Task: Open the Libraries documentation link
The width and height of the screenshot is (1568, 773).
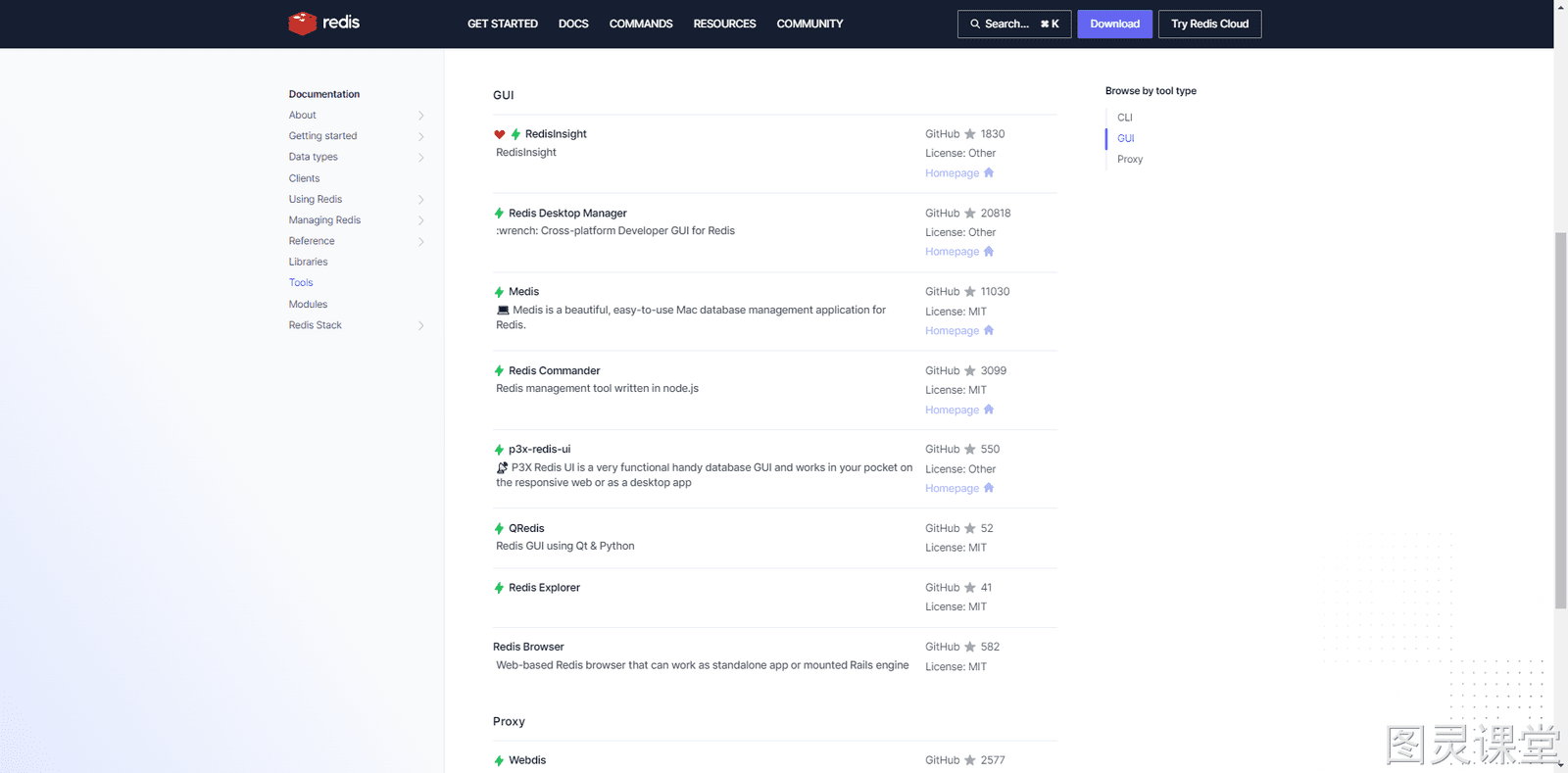Action: [308, 262]
